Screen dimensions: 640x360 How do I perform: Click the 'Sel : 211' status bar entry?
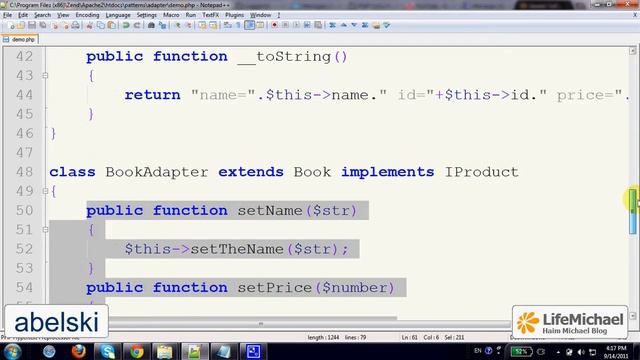tap(454, 338)
